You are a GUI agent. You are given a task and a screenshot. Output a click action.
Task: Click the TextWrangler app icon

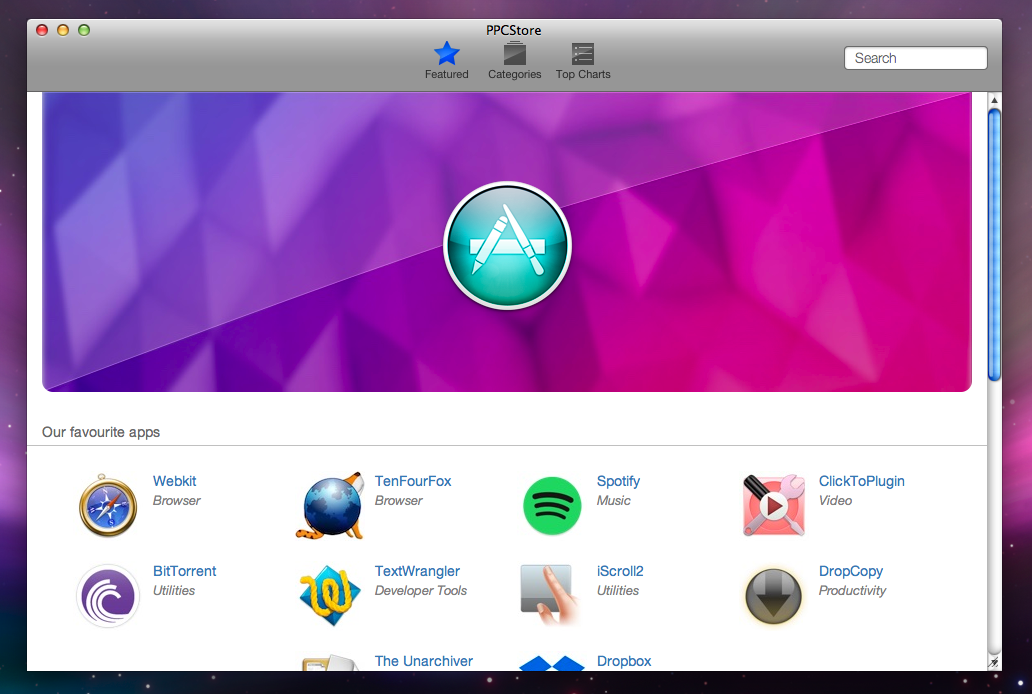330,595
